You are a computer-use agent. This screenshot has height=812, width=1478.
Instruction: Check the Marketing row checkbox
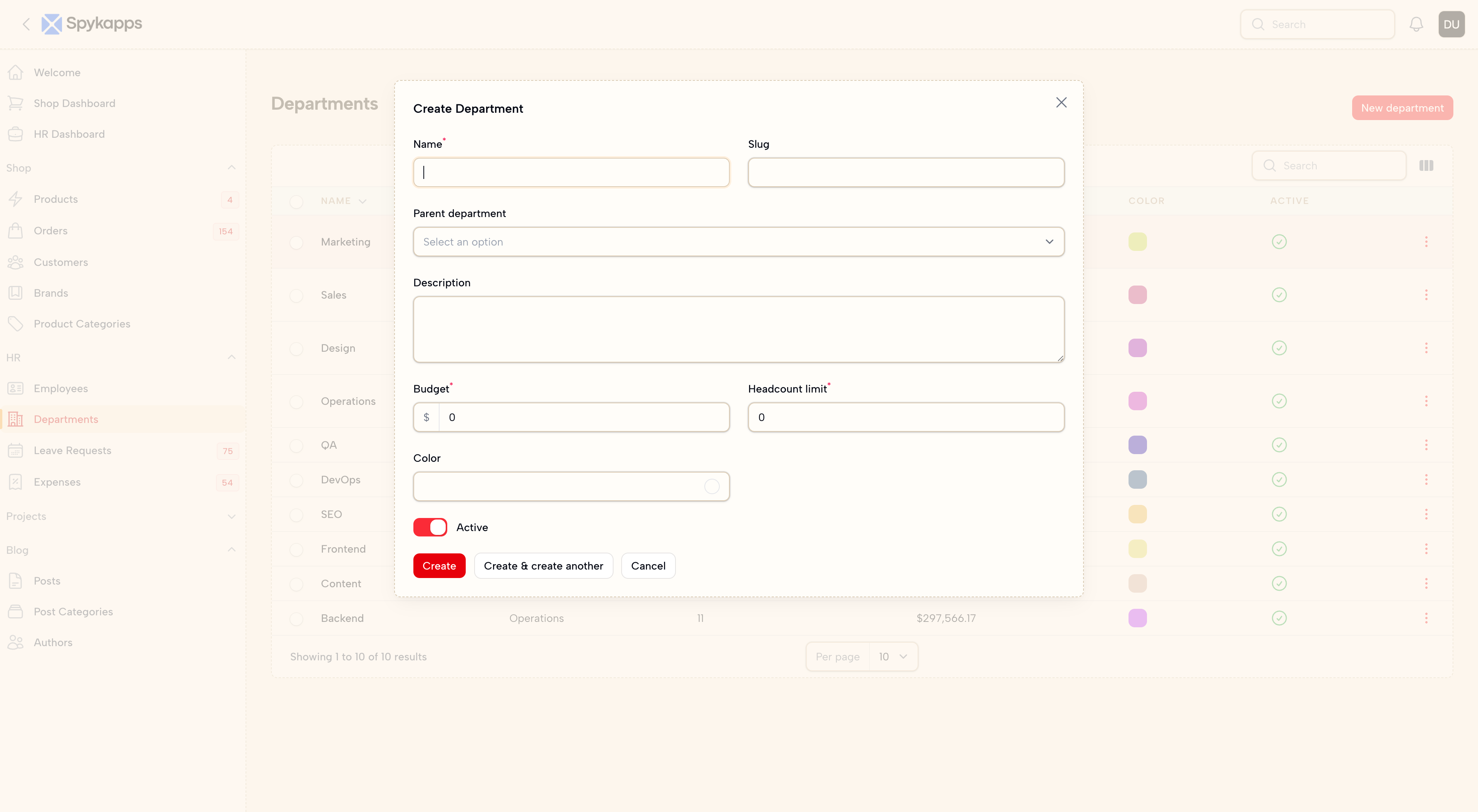[x=297, y=242]
